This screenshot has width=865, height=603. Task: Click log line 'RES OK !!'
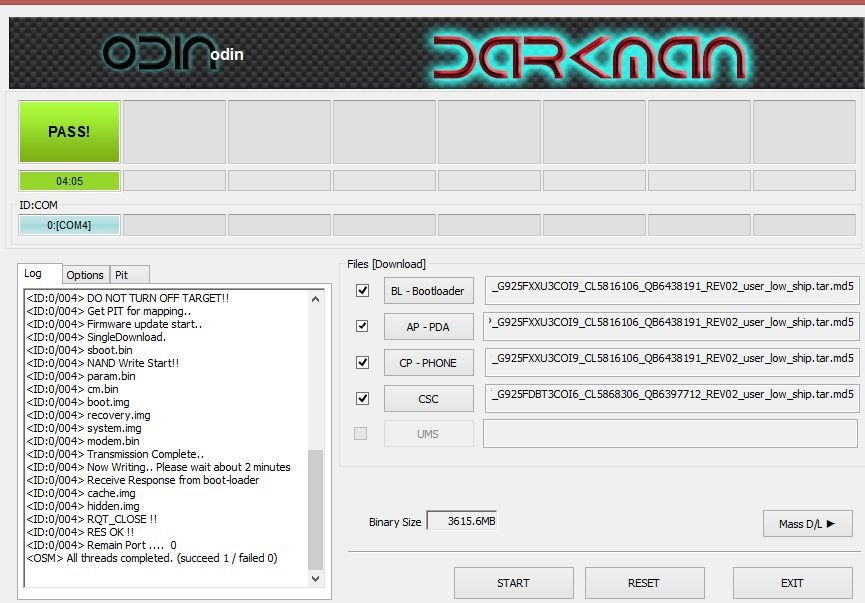tap(81, 532)
